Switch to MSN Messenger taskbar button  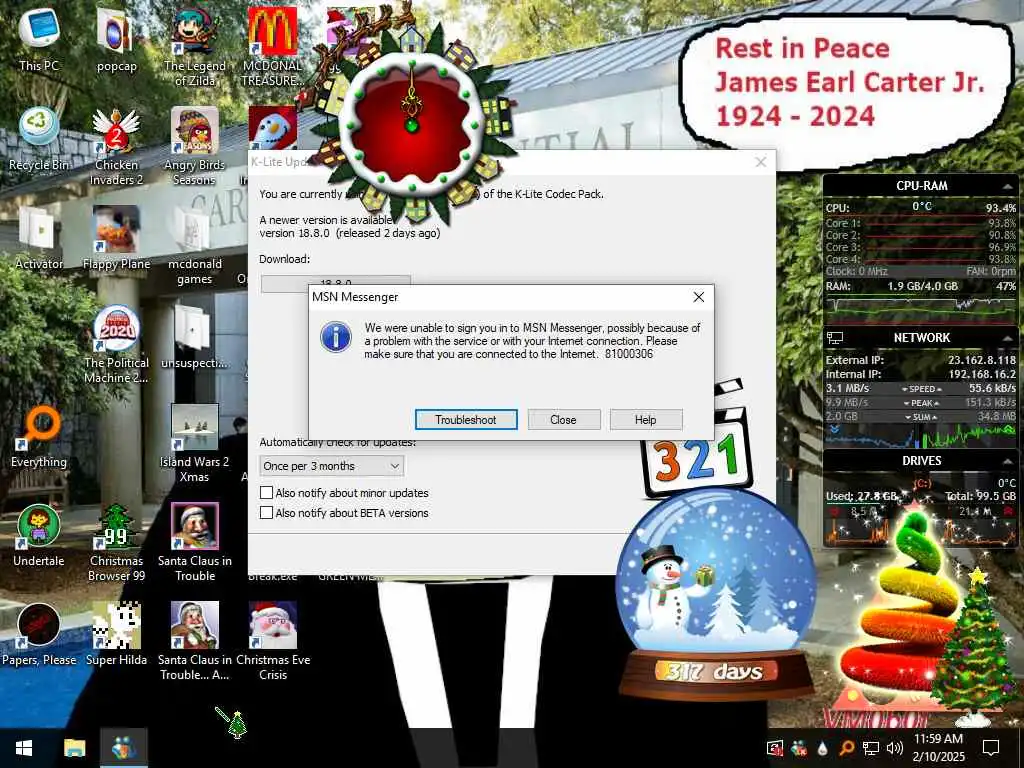(x=124, y=748)
